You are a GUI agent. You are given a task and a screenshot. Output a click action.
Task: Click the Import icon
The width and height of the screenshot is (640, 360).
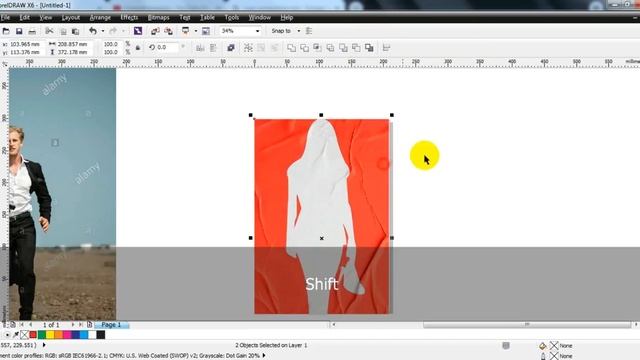click(155, 31)
